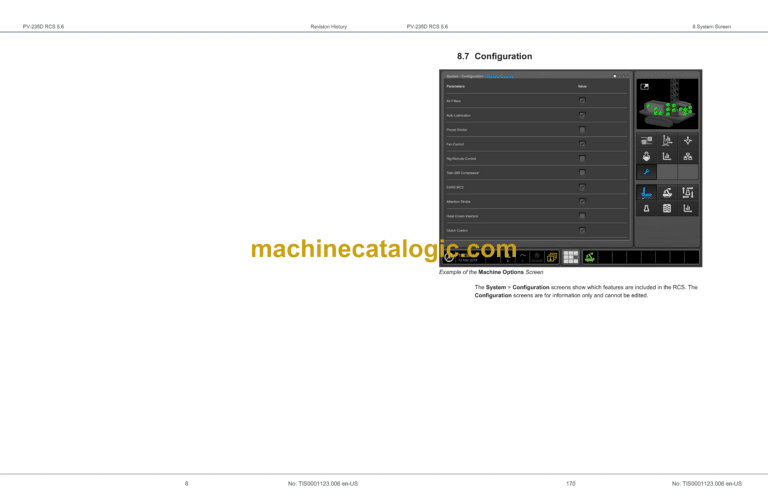The image size is (768, 497).
Task: Open the white grid menu button
Action: click(x=571, y=257)
